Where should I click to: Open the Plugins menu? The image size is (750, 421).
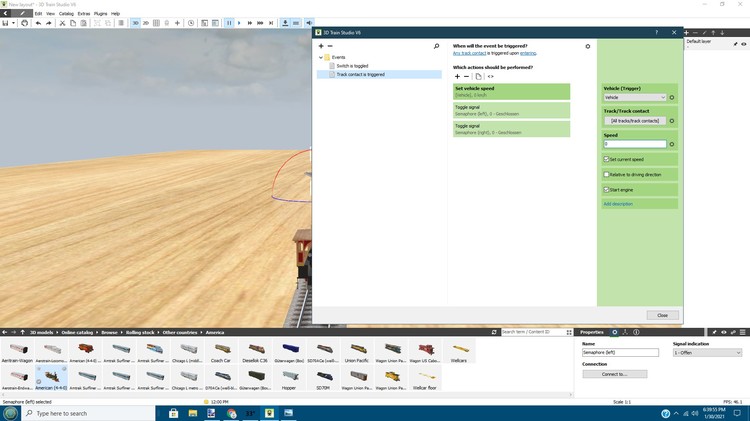(x=99, y=13)
